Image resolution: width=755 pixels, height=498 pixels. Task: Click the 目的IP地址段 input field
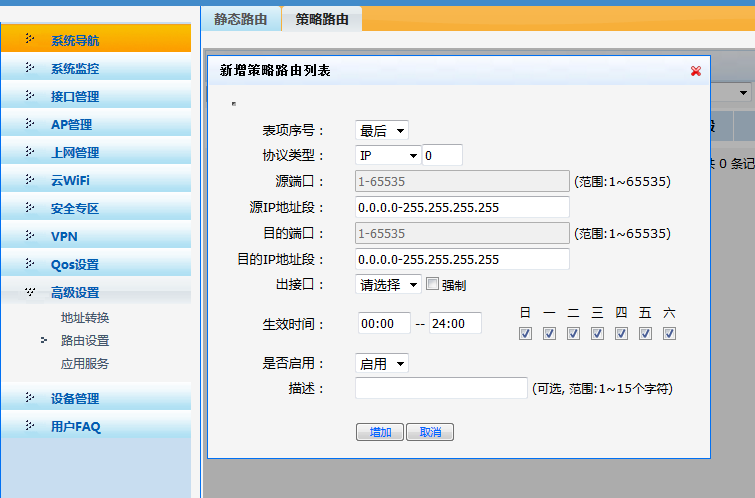point(462,259)
